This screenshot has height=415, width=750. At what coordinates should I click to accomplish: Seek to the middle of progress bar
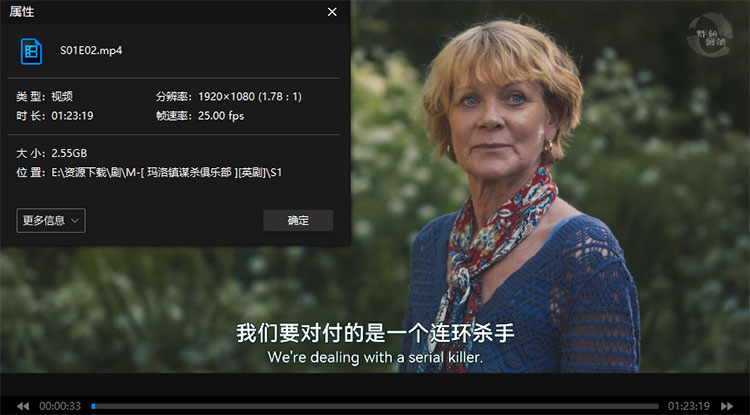tap(375, 406)
